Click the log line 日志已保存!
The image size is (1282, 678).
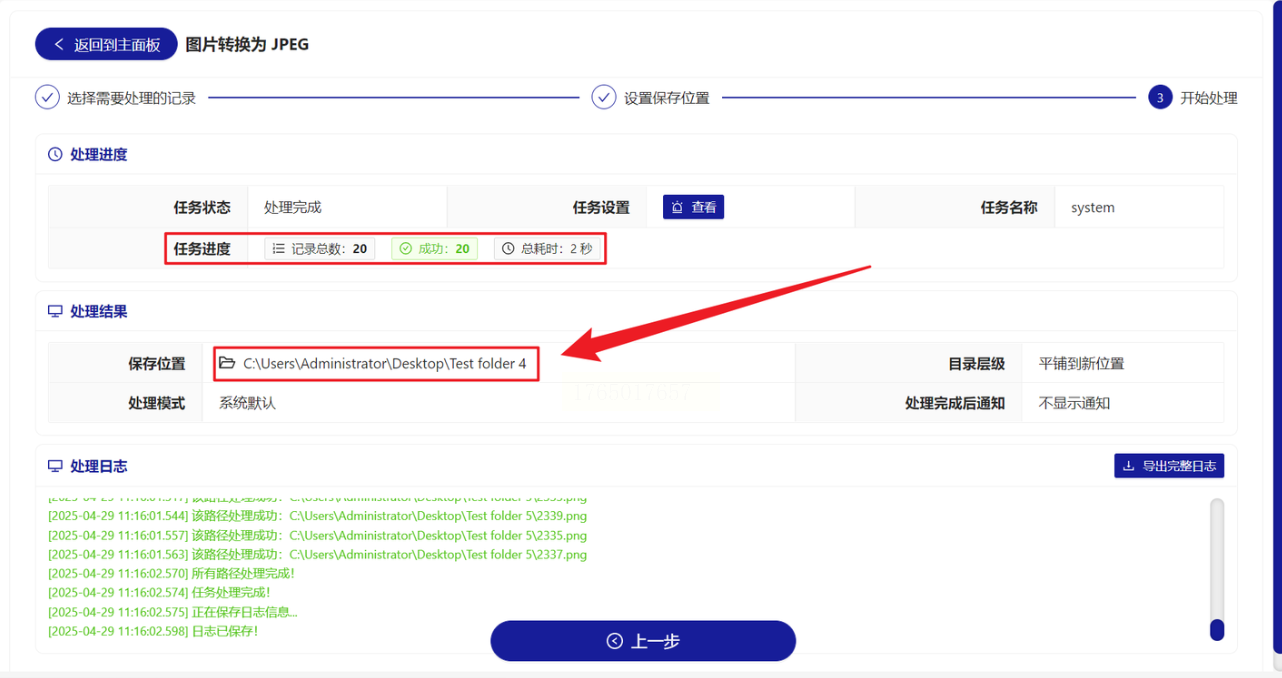coord(153,631)
